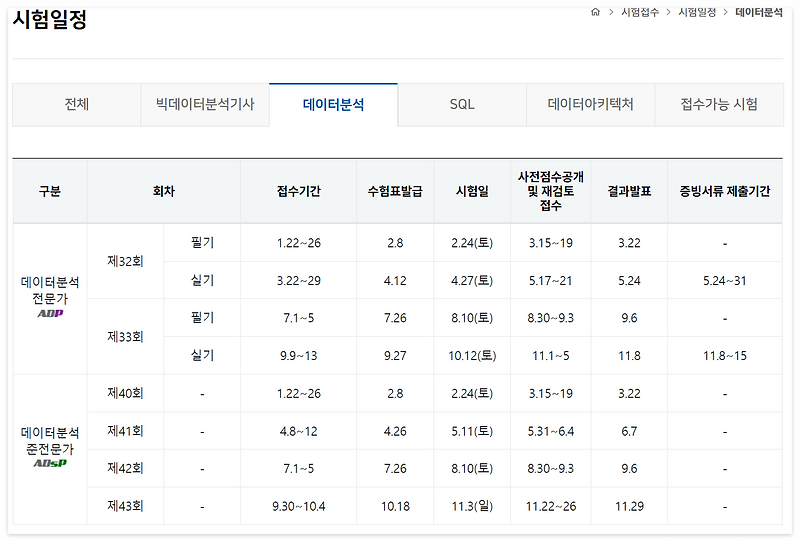Go to 시험일정 in the breadcrumb
The image size is (800, 542).
697,12
